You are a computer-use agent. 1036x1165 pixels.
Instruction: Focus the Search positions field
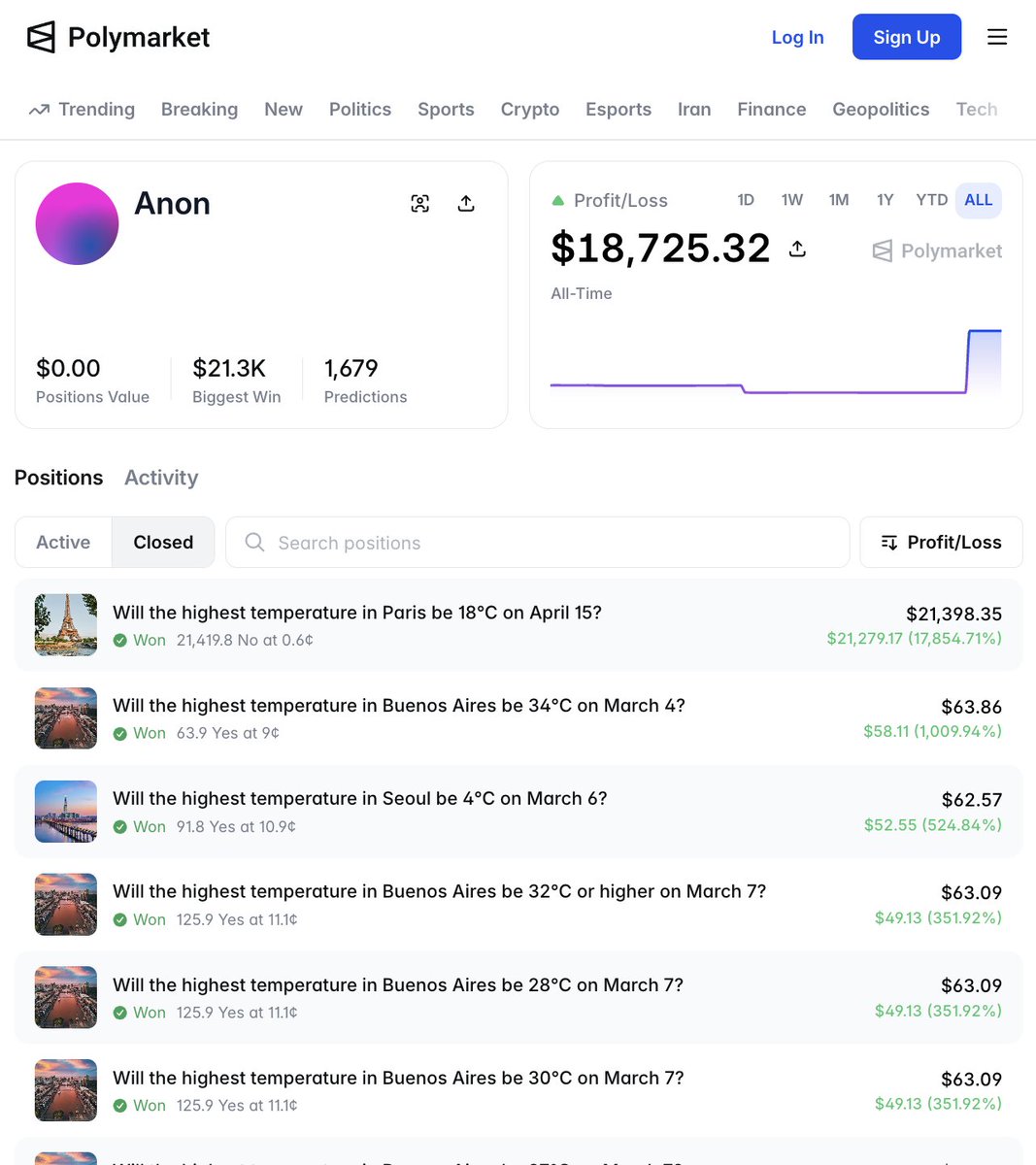tap(537, 542)
